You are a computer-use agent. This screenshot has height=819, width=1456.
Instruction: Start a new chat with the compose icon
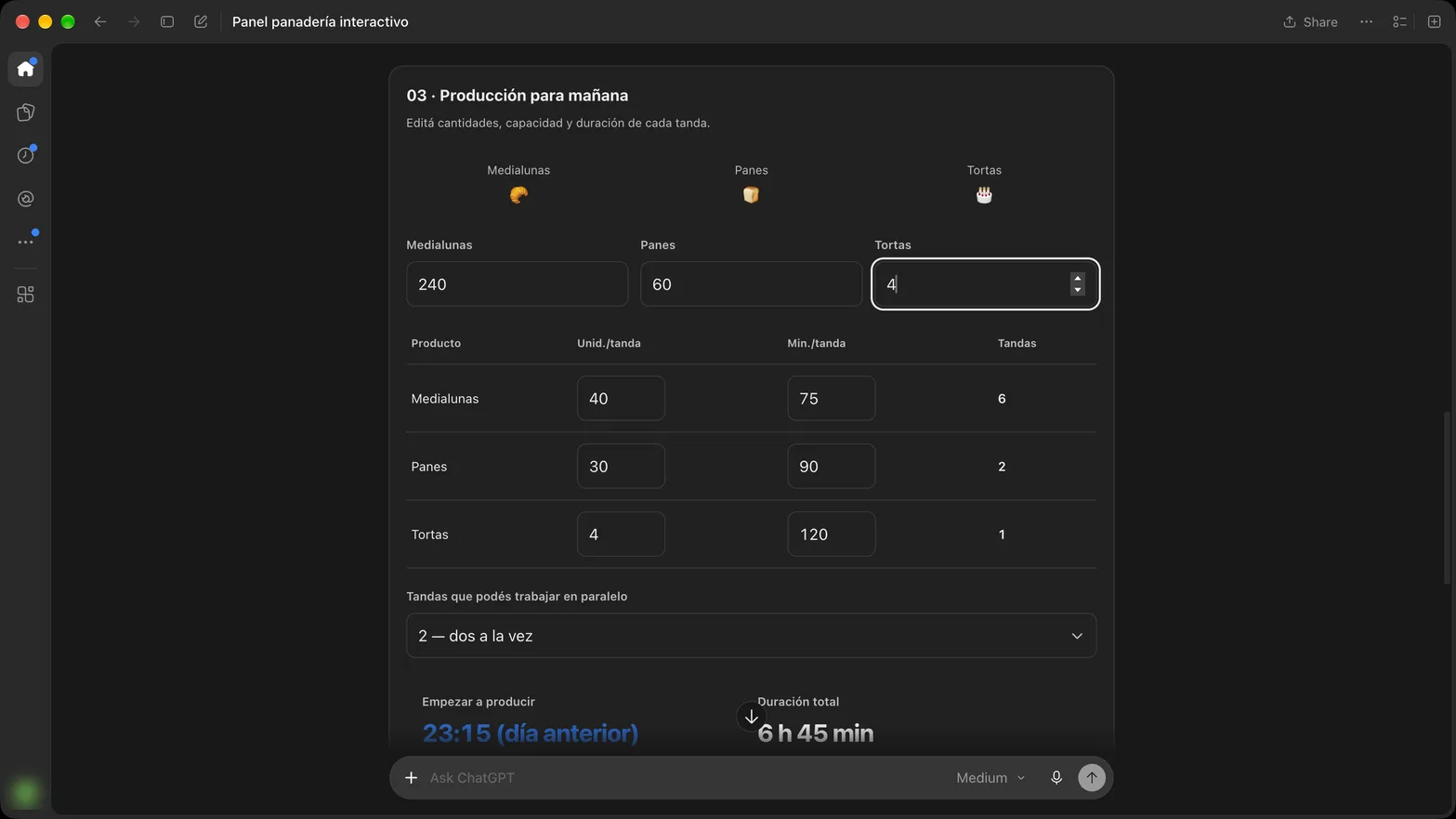click(x=201, y=21)
